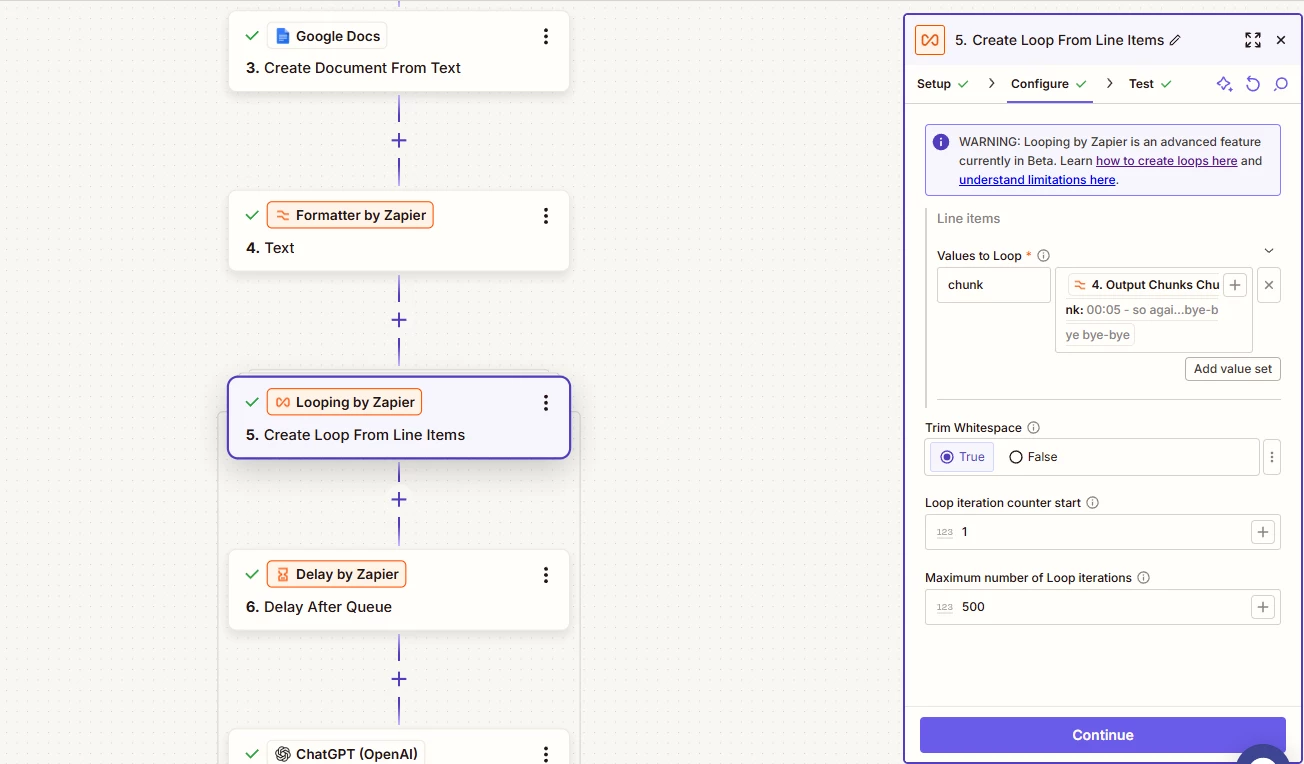Select step 3 Create Document From Text
The height and width of the screenshot is (764, 1304).
[399, 51]
